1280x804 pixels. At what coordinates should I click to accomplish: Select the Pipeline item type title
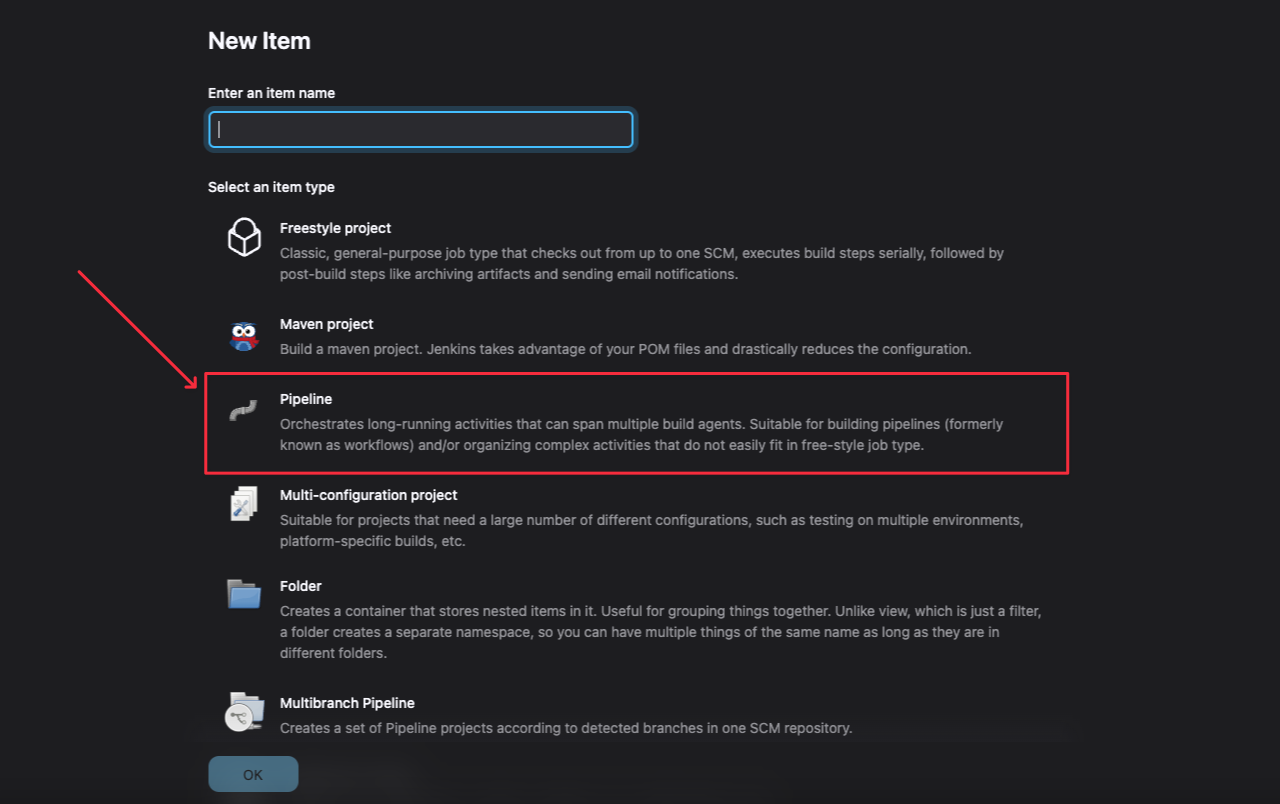pos(305,399)
